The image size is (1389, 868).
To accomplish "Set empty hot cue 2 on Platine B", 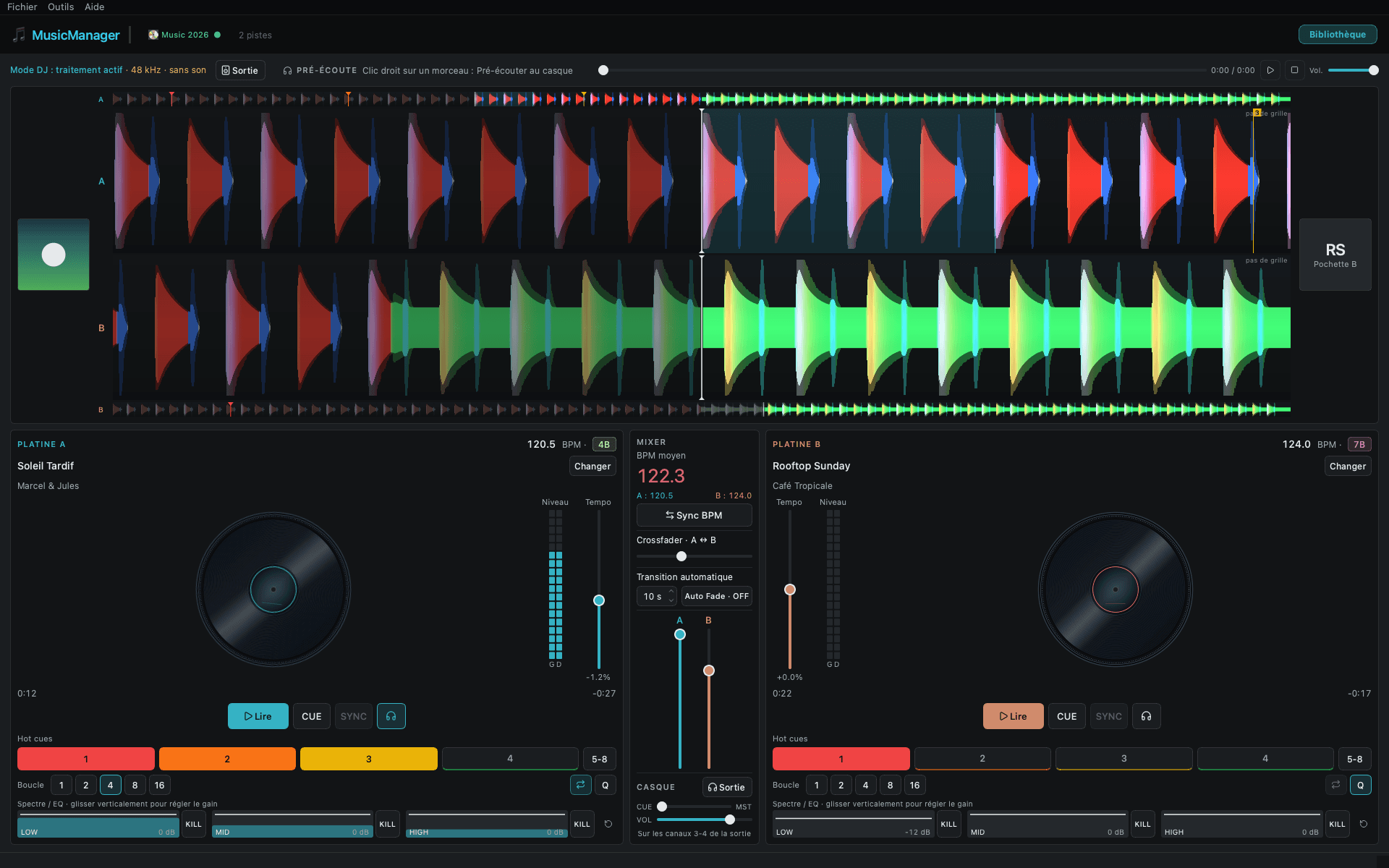I will point(982,759).
